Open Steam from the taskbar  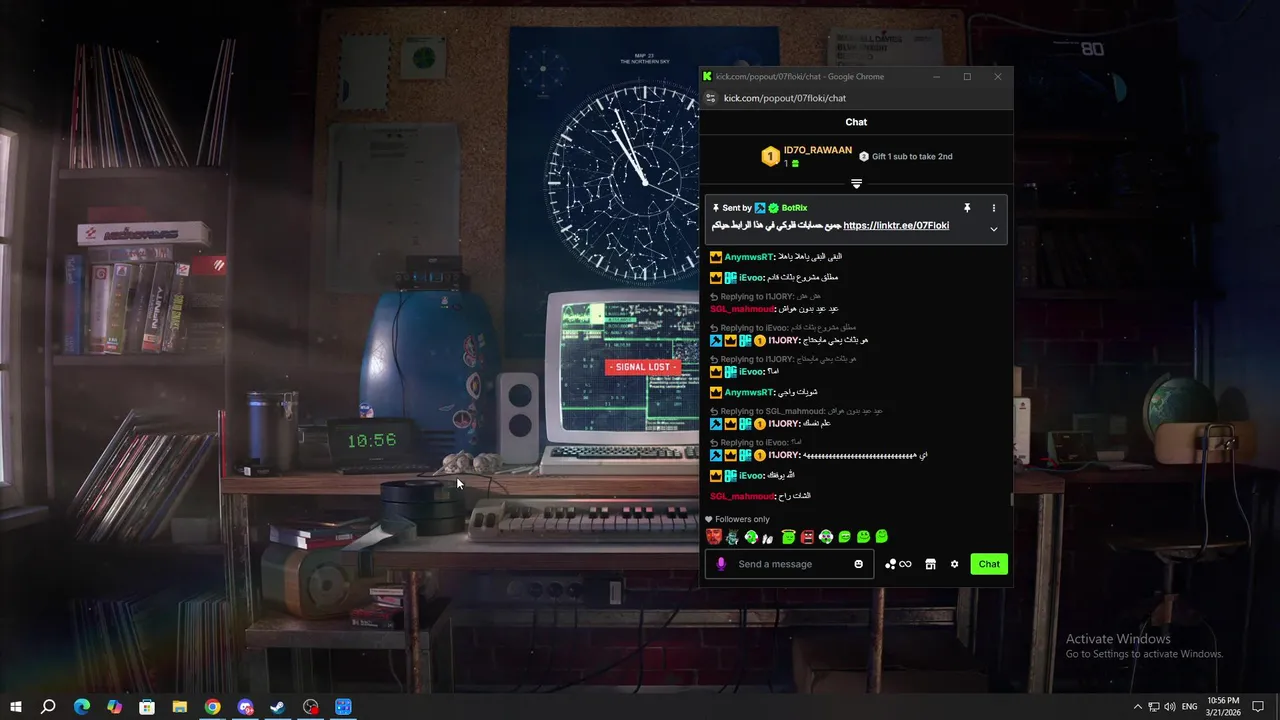pyautogui.click(x=278, y=707)
